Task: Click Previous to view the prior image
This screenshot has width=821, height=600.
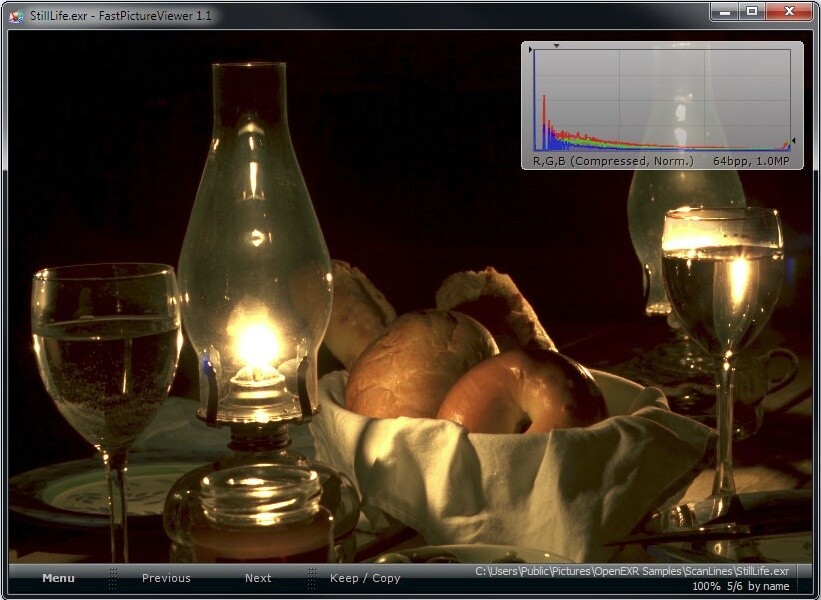Action: click(167, 578)
